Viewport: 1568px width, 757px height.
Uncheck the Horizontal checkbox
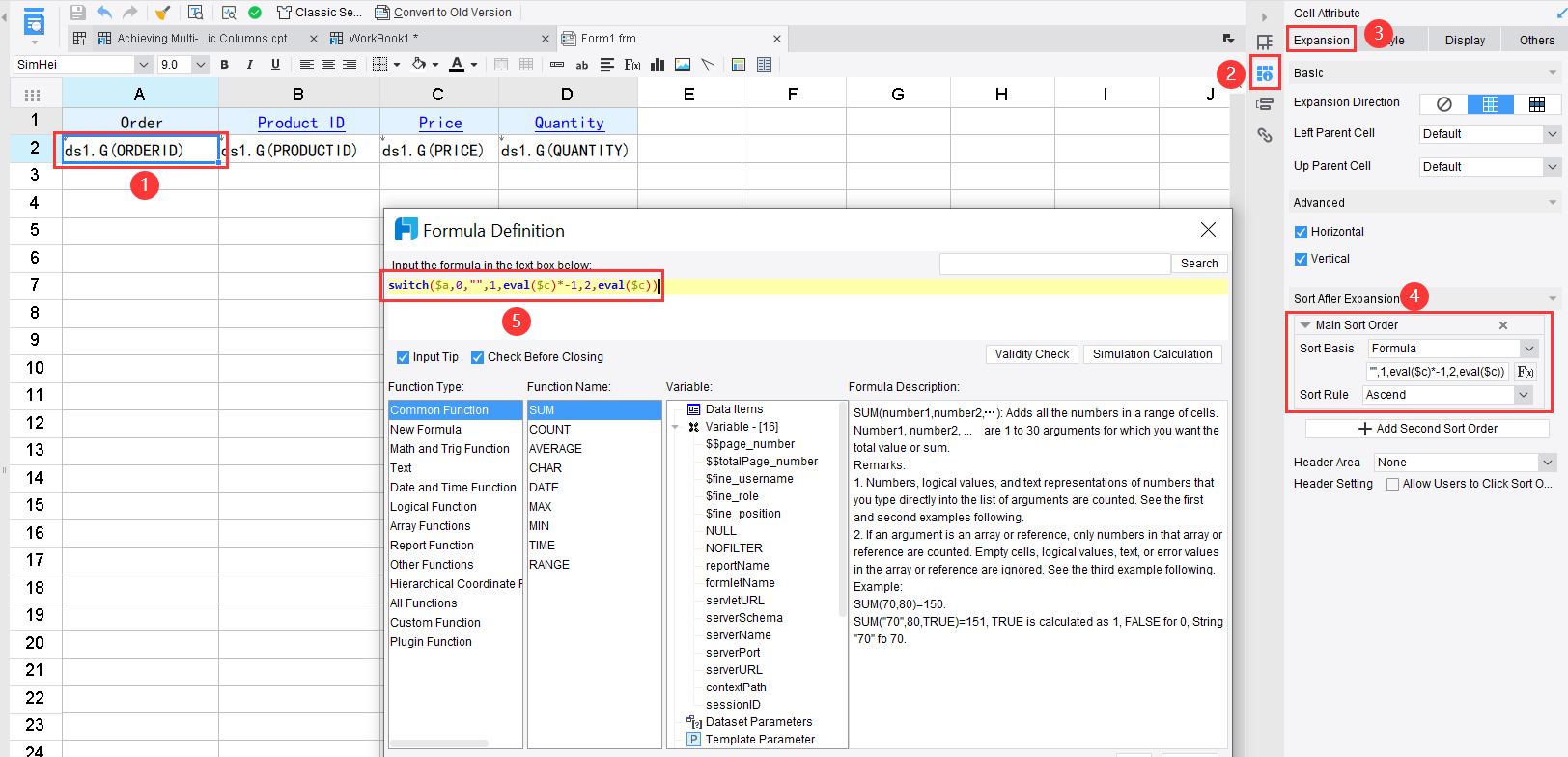pos(1301,232)
